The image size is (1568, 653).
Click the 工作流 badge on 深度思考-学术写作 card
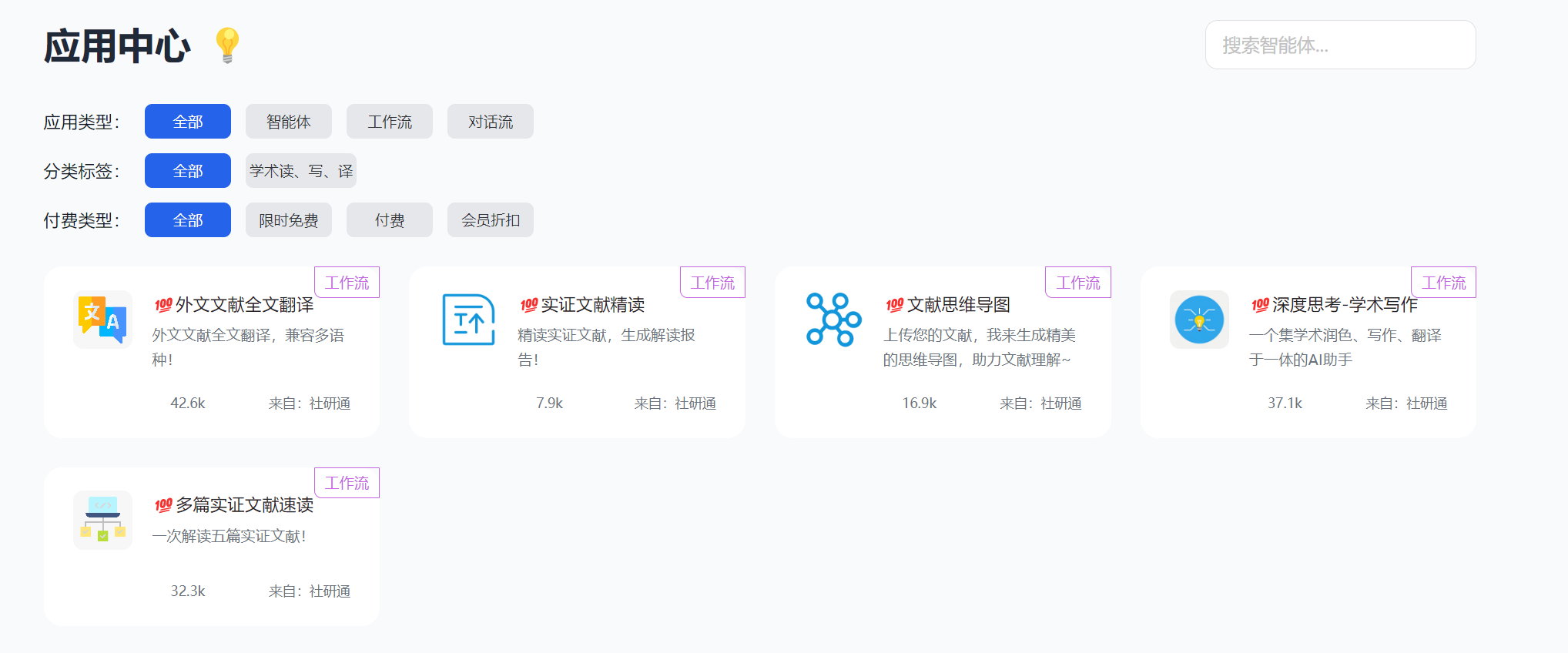(1444, 283)
